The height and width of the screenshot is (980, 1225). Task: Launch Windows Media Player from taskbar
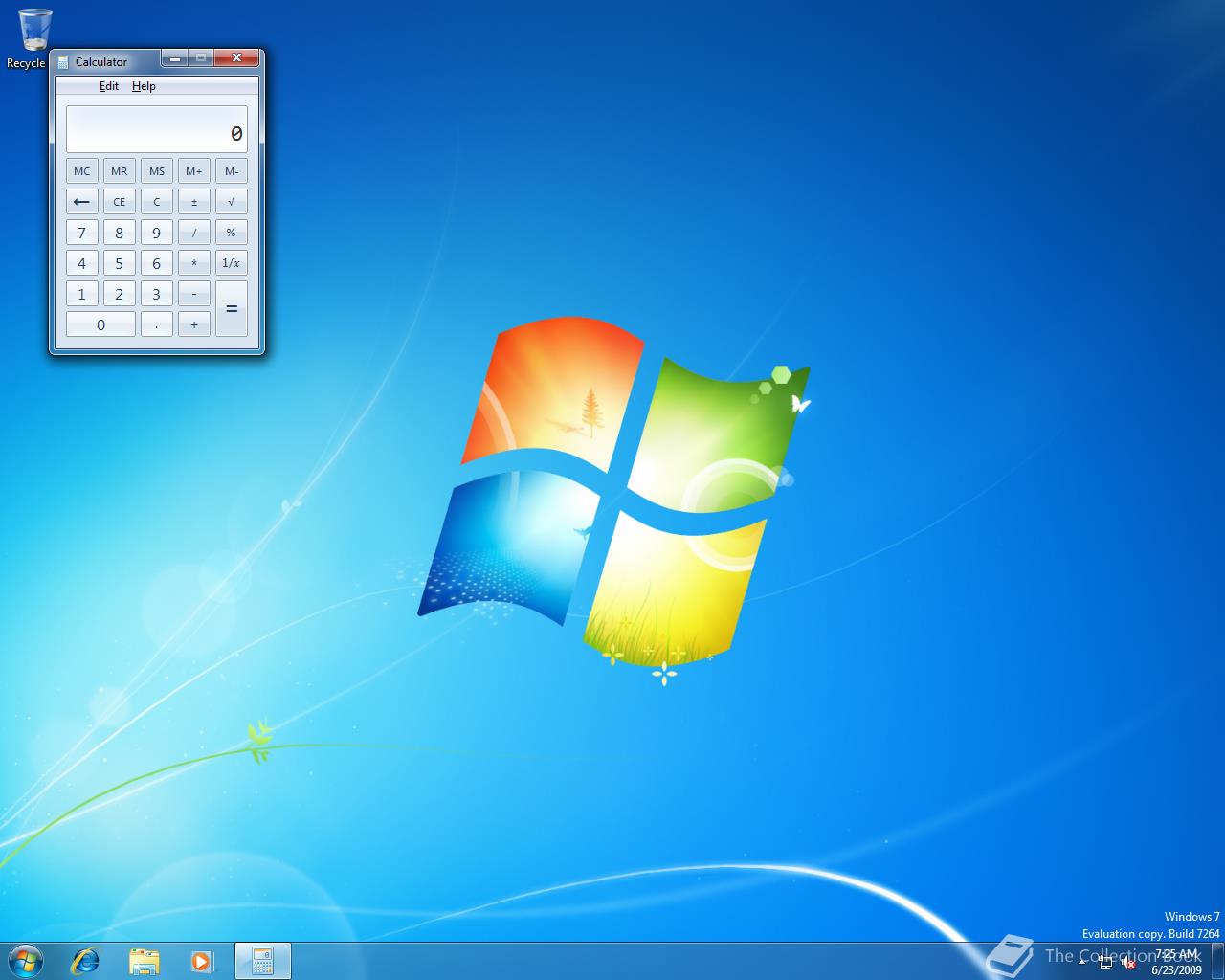click(202, 961)
